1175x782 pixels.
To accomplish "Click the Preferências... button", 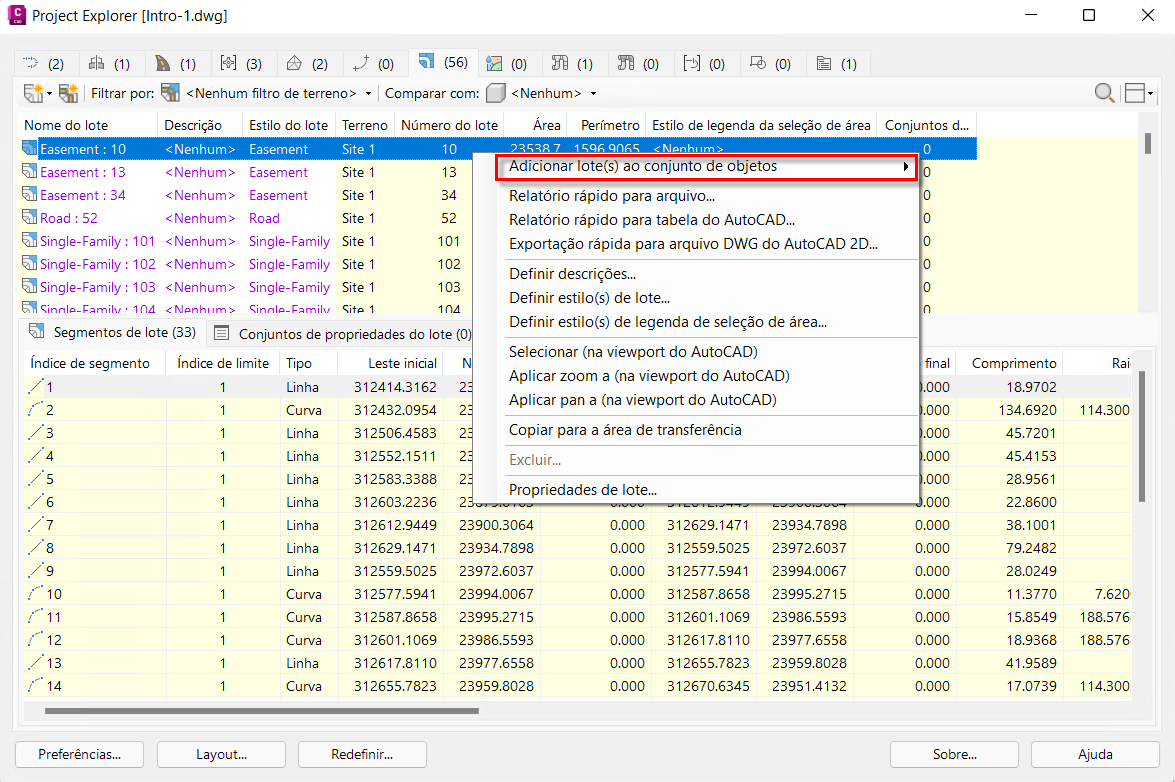I will click(x=80, y=754).
